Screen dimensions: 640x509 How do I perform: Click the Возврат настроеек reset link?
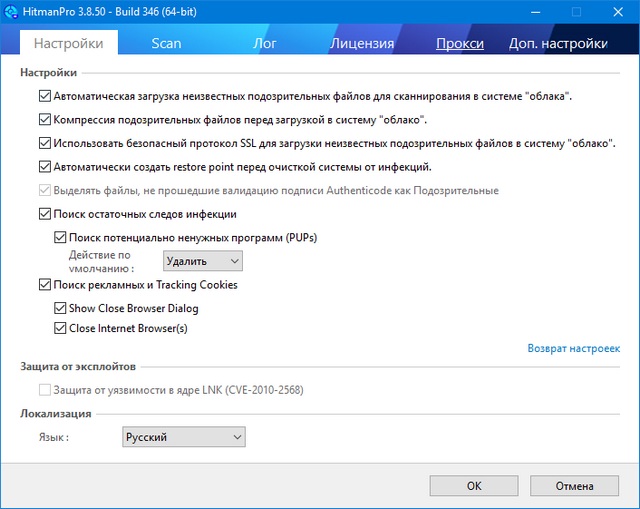[x=573, y=348]
